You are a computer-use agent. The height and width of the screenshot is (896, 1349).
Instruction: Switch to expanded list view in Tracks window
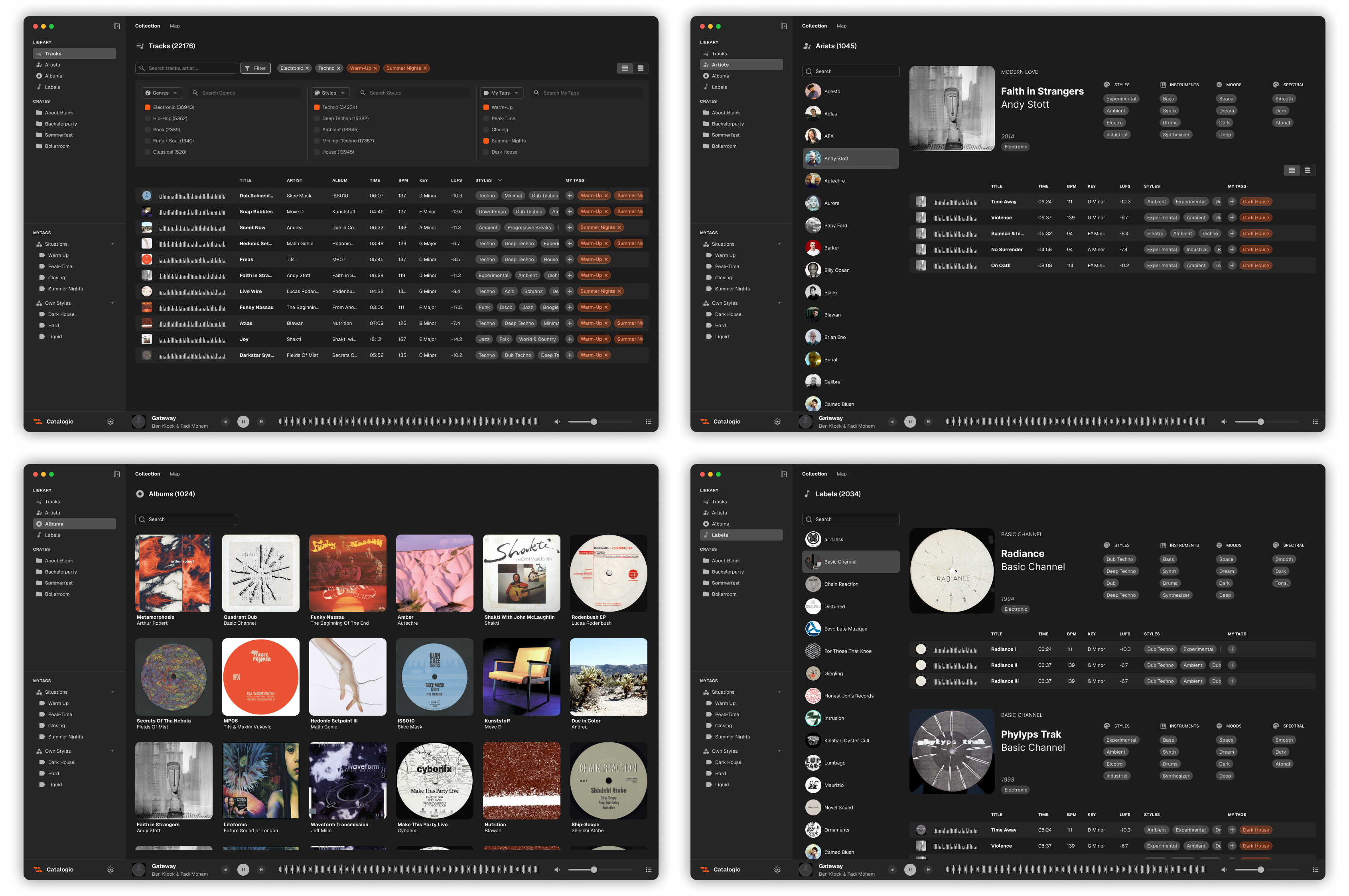pos(641,68)
